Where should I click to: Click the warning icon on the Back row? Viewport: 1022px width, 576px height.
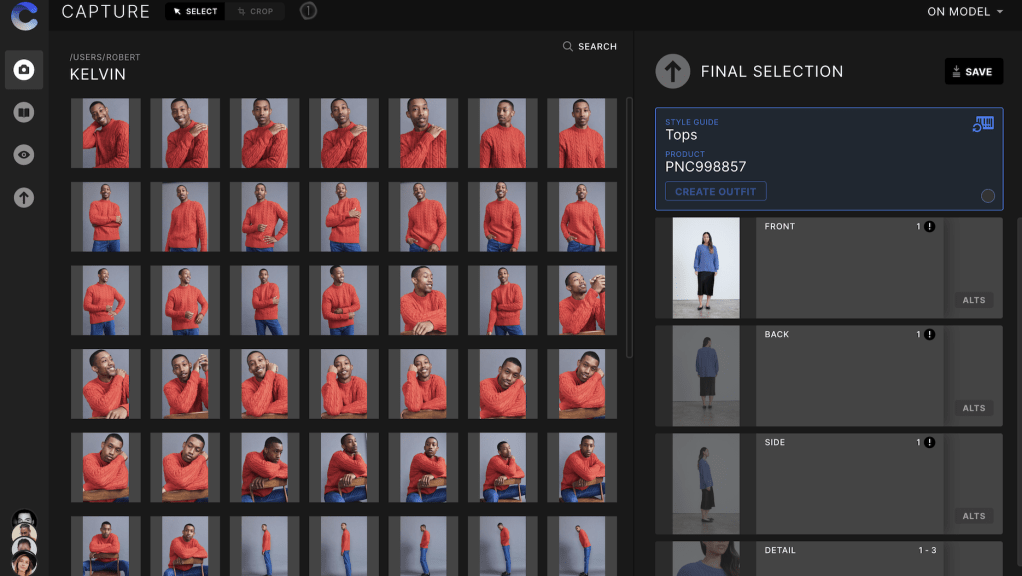(929, 334)
